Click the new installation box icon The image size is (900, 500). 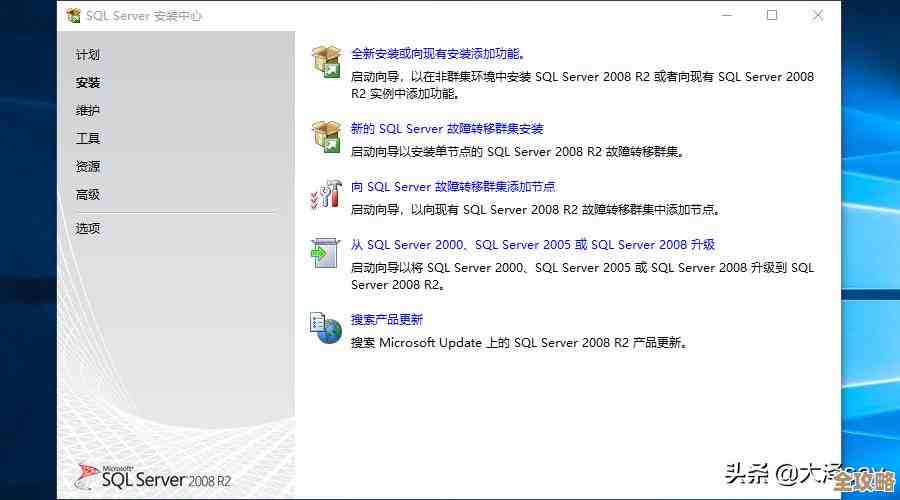click(x=326, y=61)
